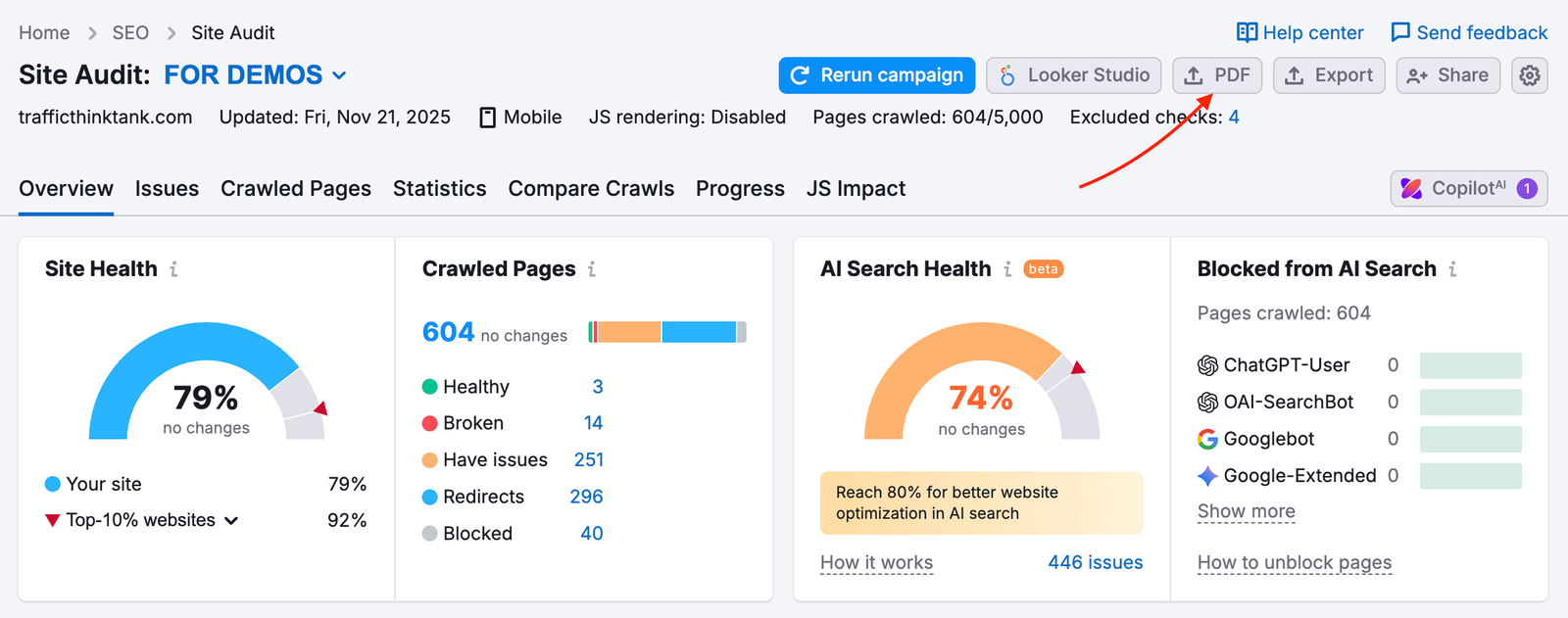Screen dimensions: 1568x618
Task: Open the audit settings gear icon
Action: tap(1529, 75)
